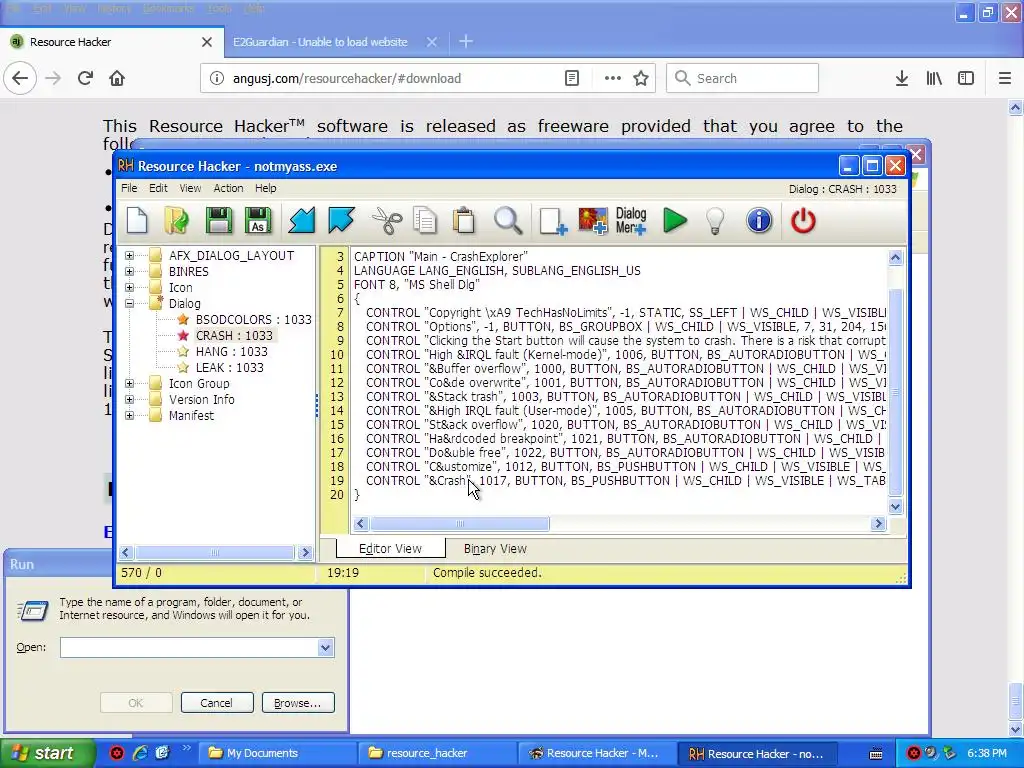Reload the page in the browser
1024x768 pixels.
pos(85,78)
